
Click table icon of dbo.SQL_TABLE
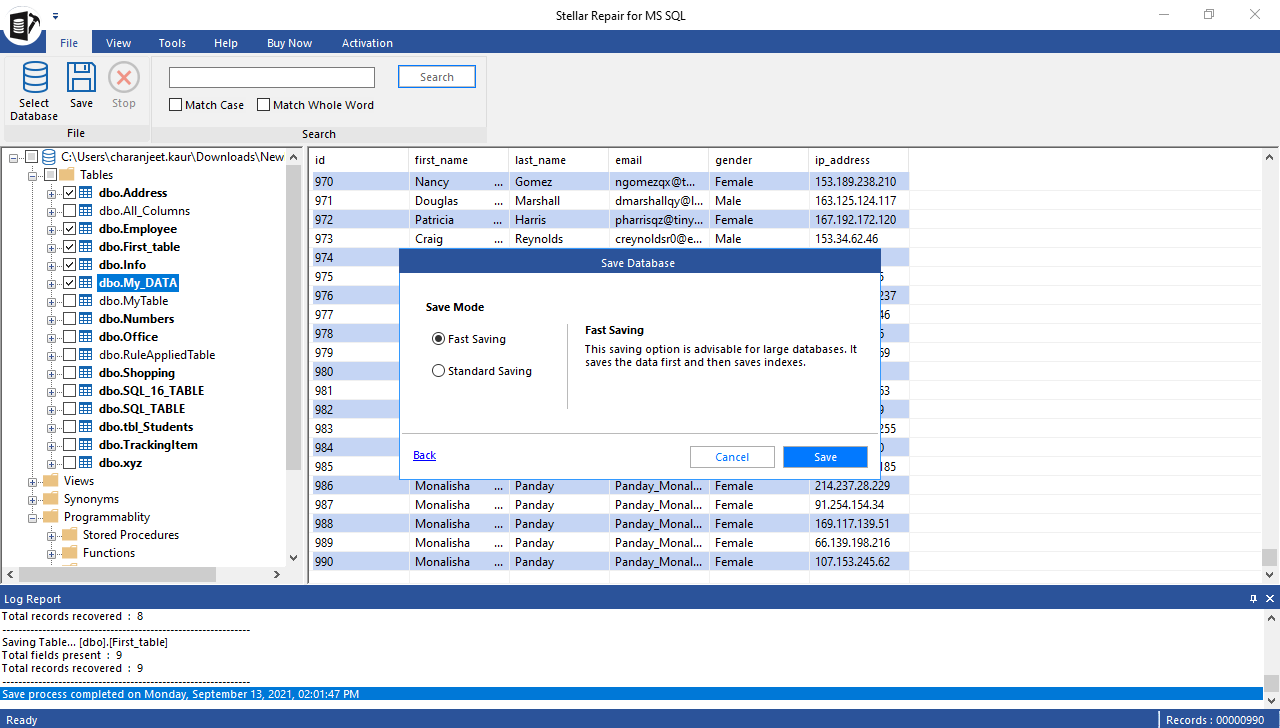[87, 409]
